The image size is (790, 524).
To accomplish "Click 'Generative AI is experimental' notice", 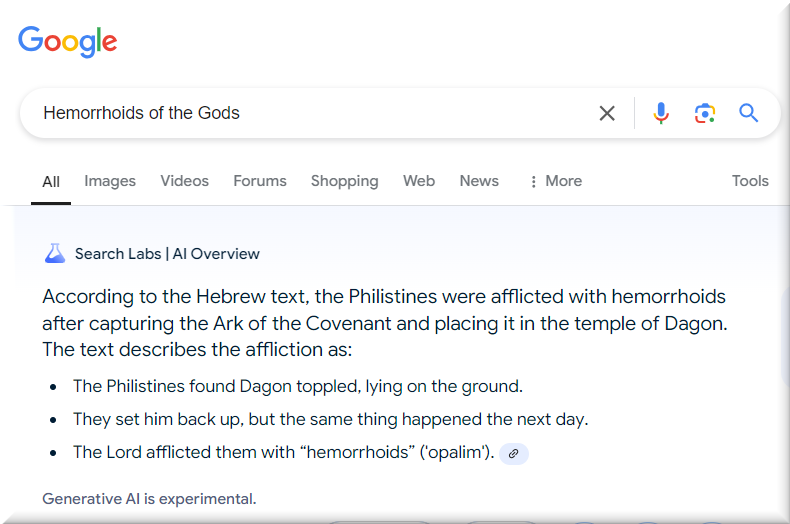I will pos(149,498).
